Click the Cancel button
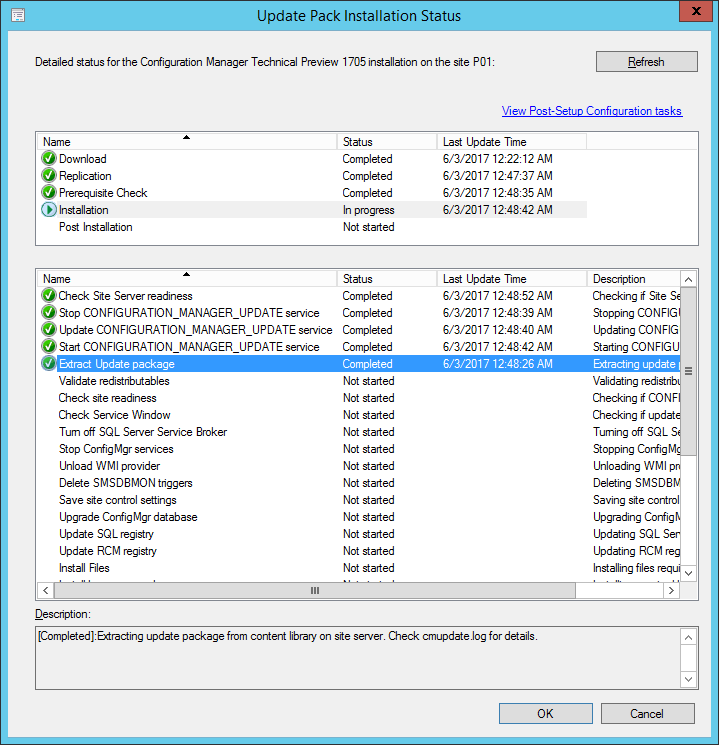 click(648, 714)
